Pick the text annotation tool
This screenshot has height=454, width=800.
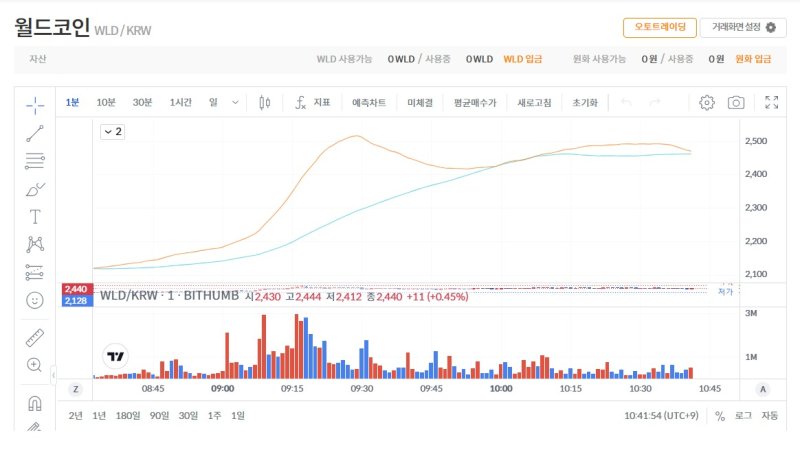(35, 216)
